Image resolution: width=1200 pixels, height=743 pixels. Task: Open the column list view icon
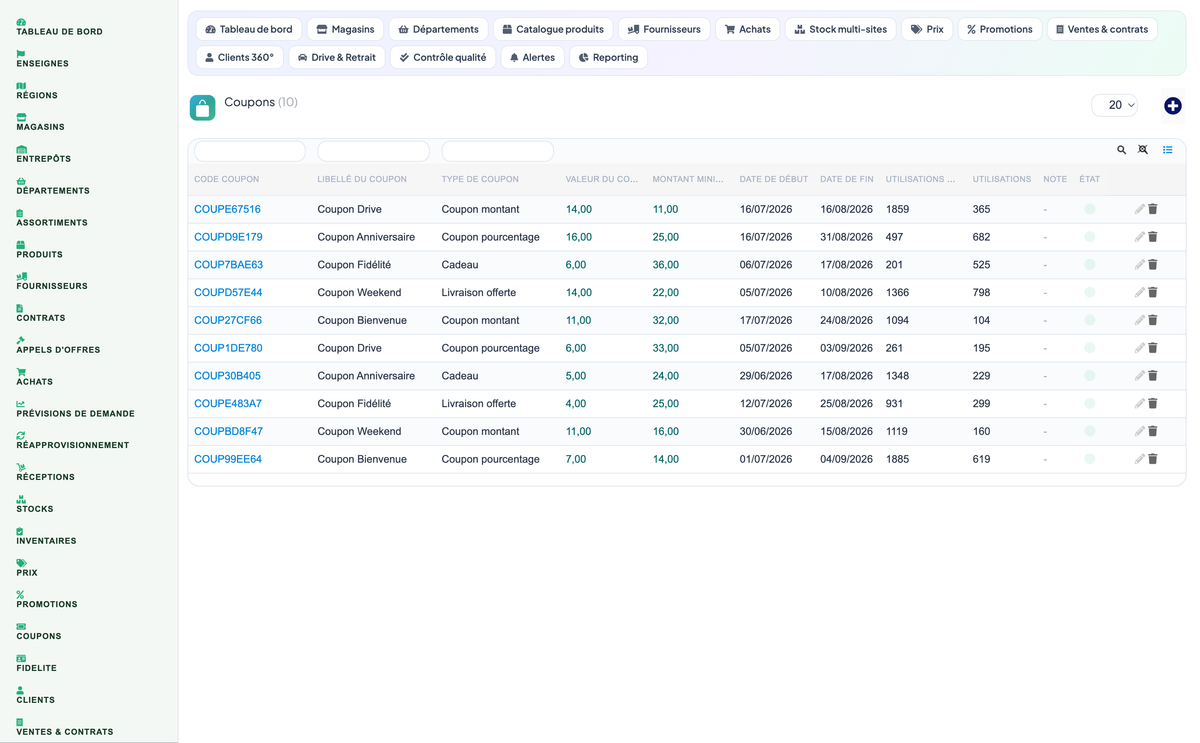click(1167, 150)
